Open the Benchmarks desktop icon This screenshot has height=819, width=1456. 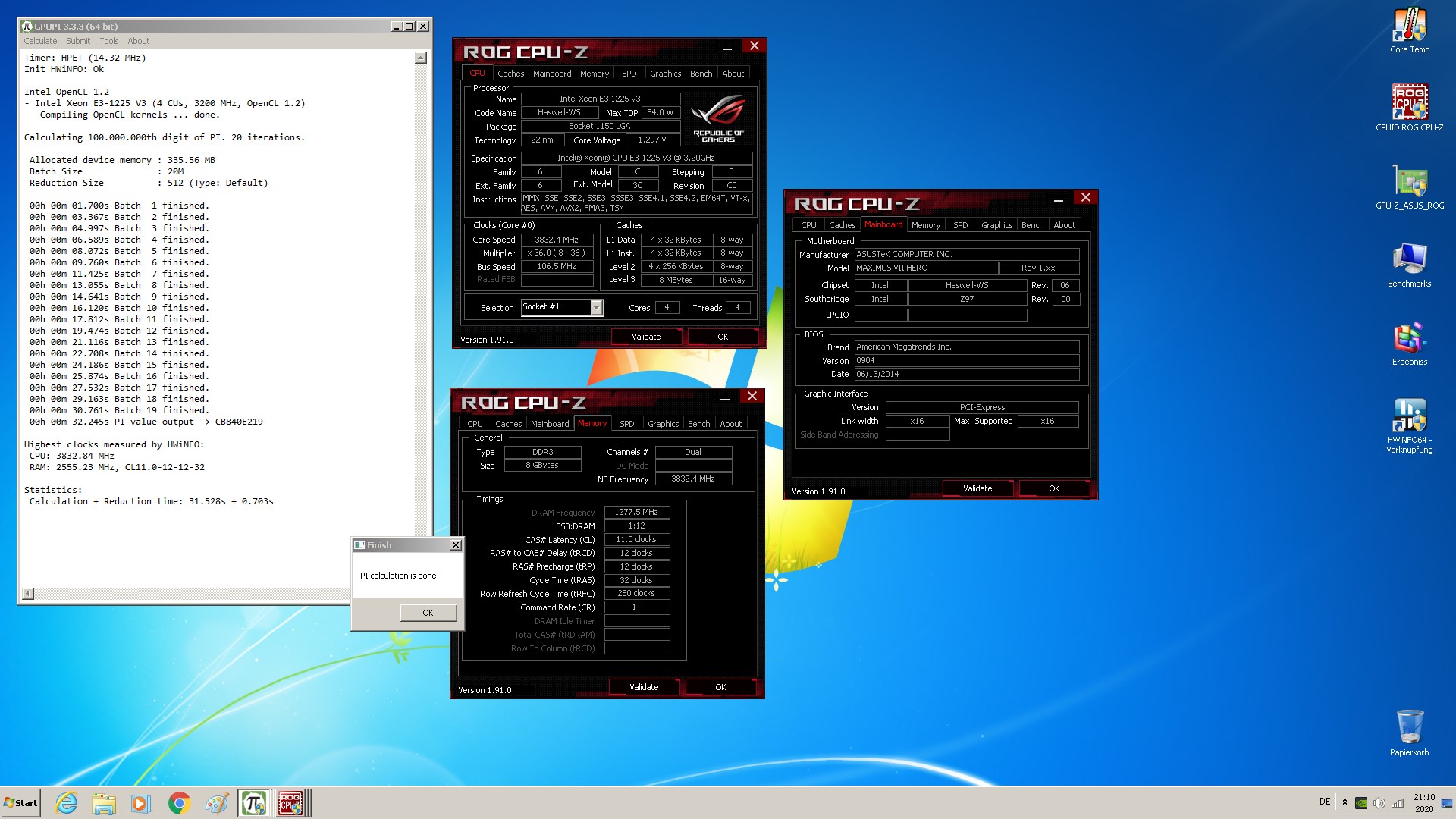pos(1409,265)
